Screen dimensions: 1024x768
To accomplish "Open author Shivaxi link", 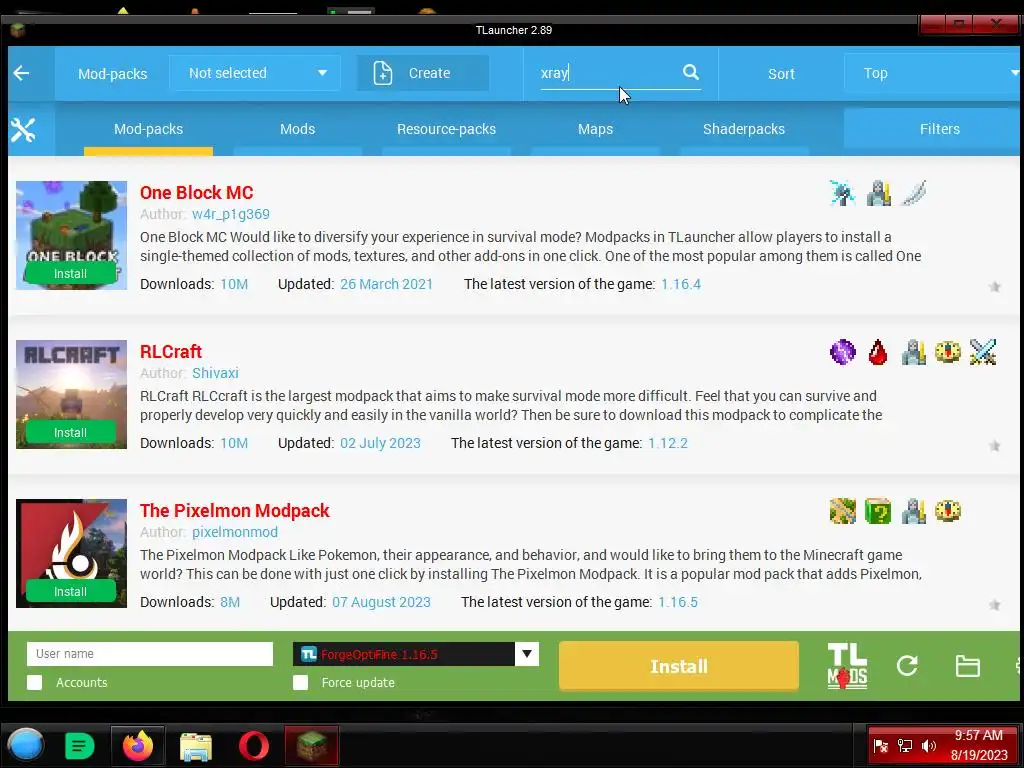I will (x=216, y=373).
